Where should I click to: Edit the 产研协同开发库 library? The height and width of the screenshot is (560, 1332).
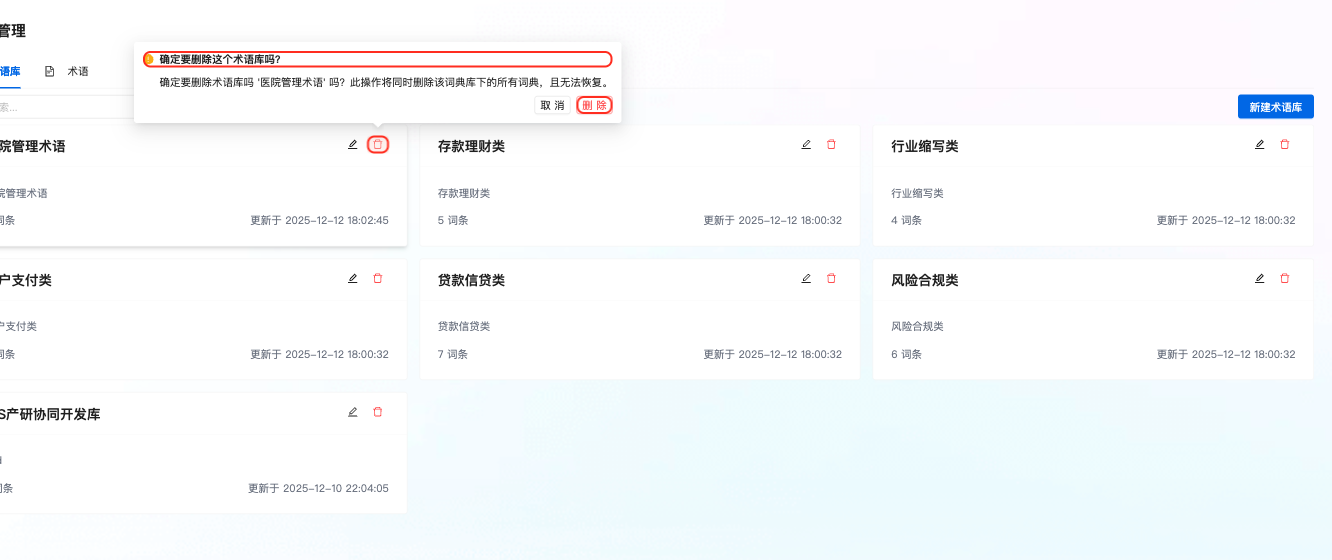pyautogui.click(x=352, y=412)
